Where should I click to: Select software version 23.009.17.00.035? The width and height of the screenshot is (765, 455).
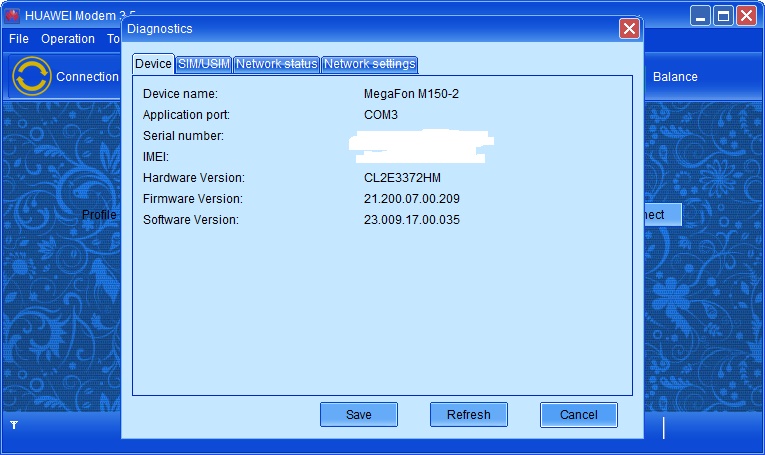pyautogui.click(x=412, y=219)
